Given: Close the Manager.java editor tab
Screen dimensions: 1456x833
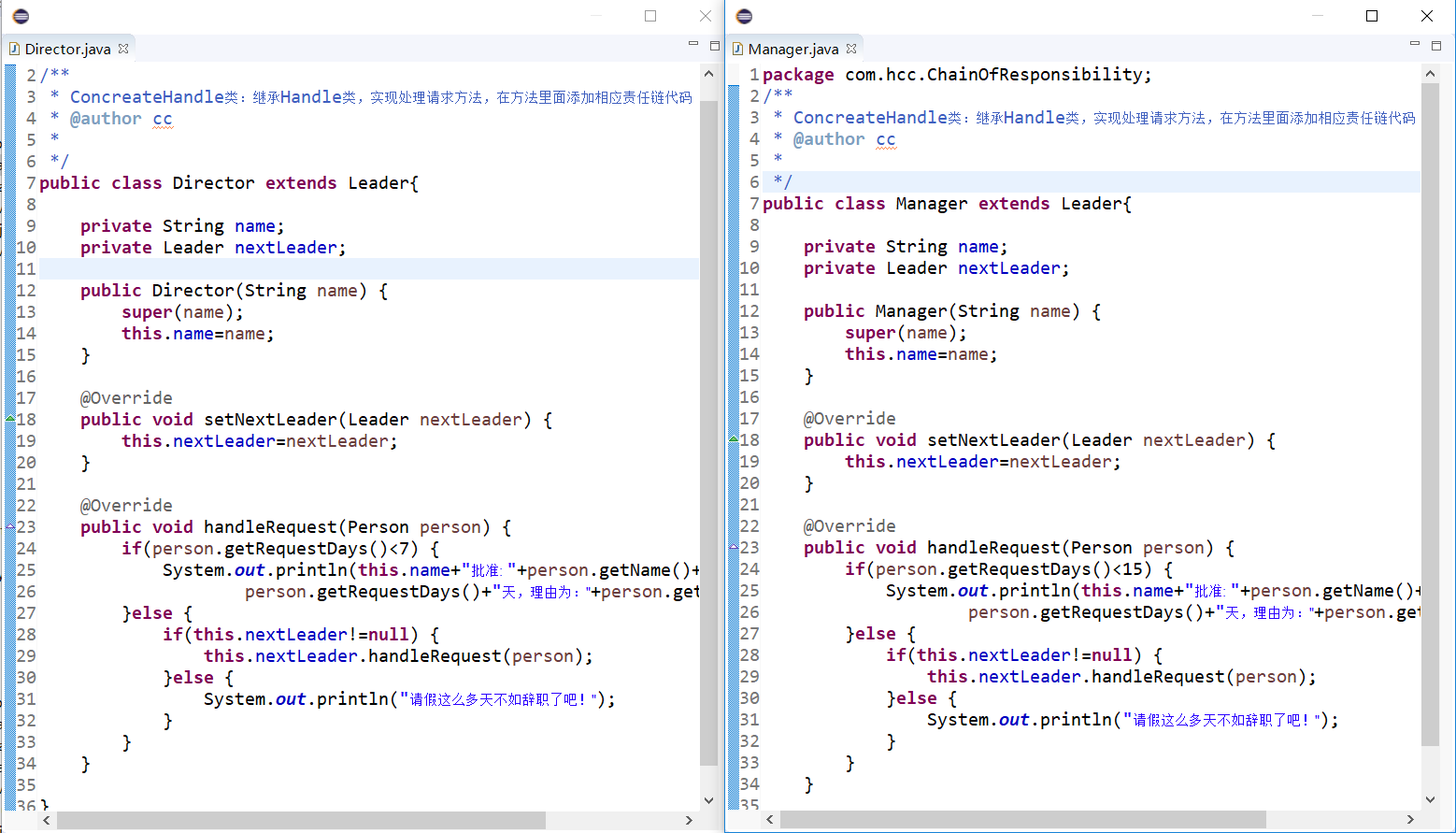Looking at the screenshot, I should [x=851, y=49].
